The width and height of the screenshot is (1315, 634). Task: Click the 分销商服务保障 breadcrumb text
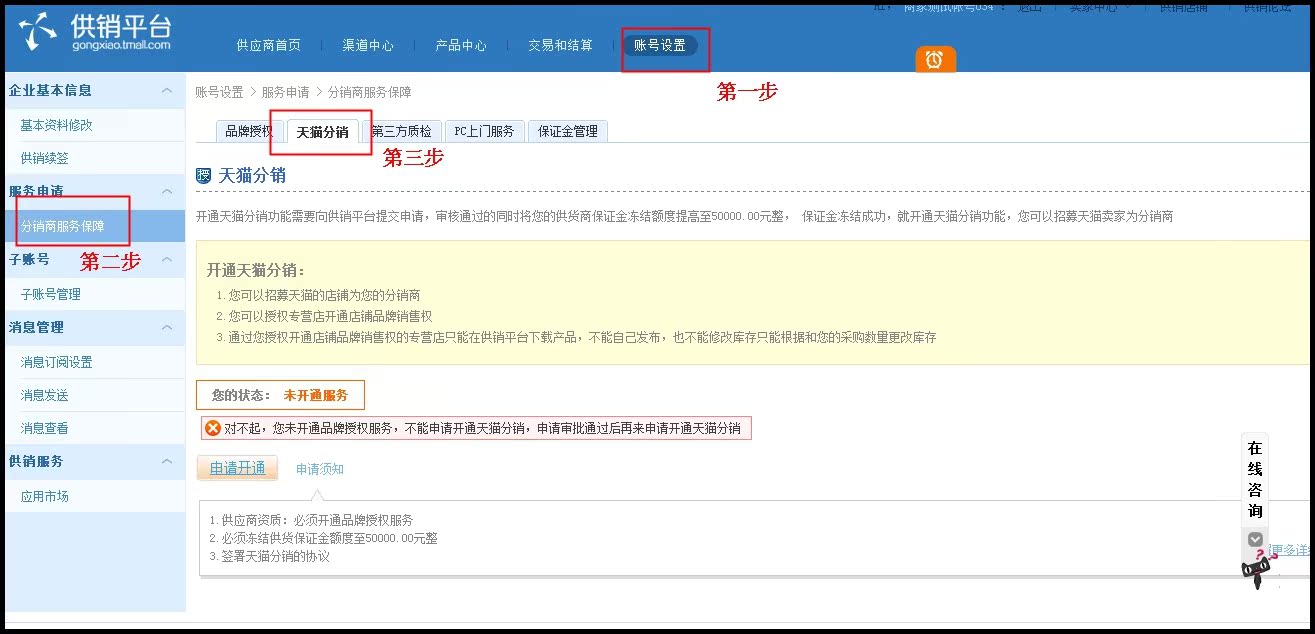click(370, 92)
